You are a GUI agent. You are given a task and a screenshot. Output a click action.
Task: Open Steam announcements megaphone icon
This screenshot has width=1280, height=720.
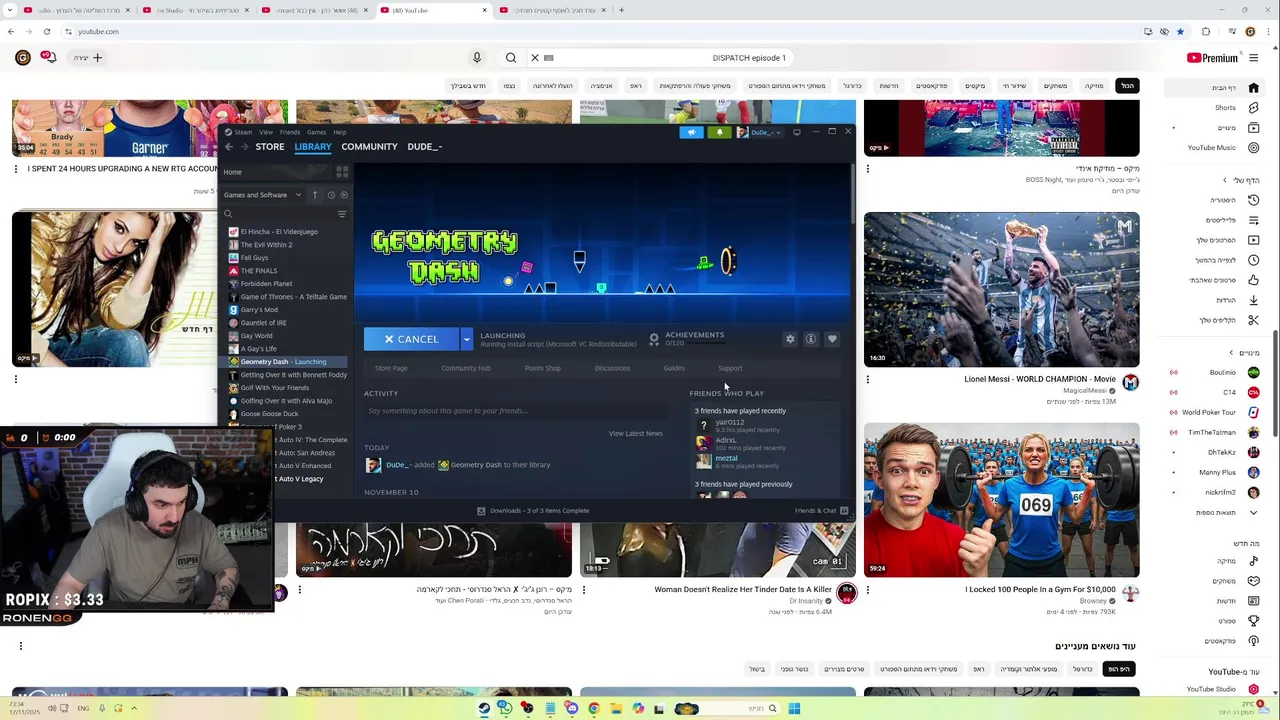(691, 132)
